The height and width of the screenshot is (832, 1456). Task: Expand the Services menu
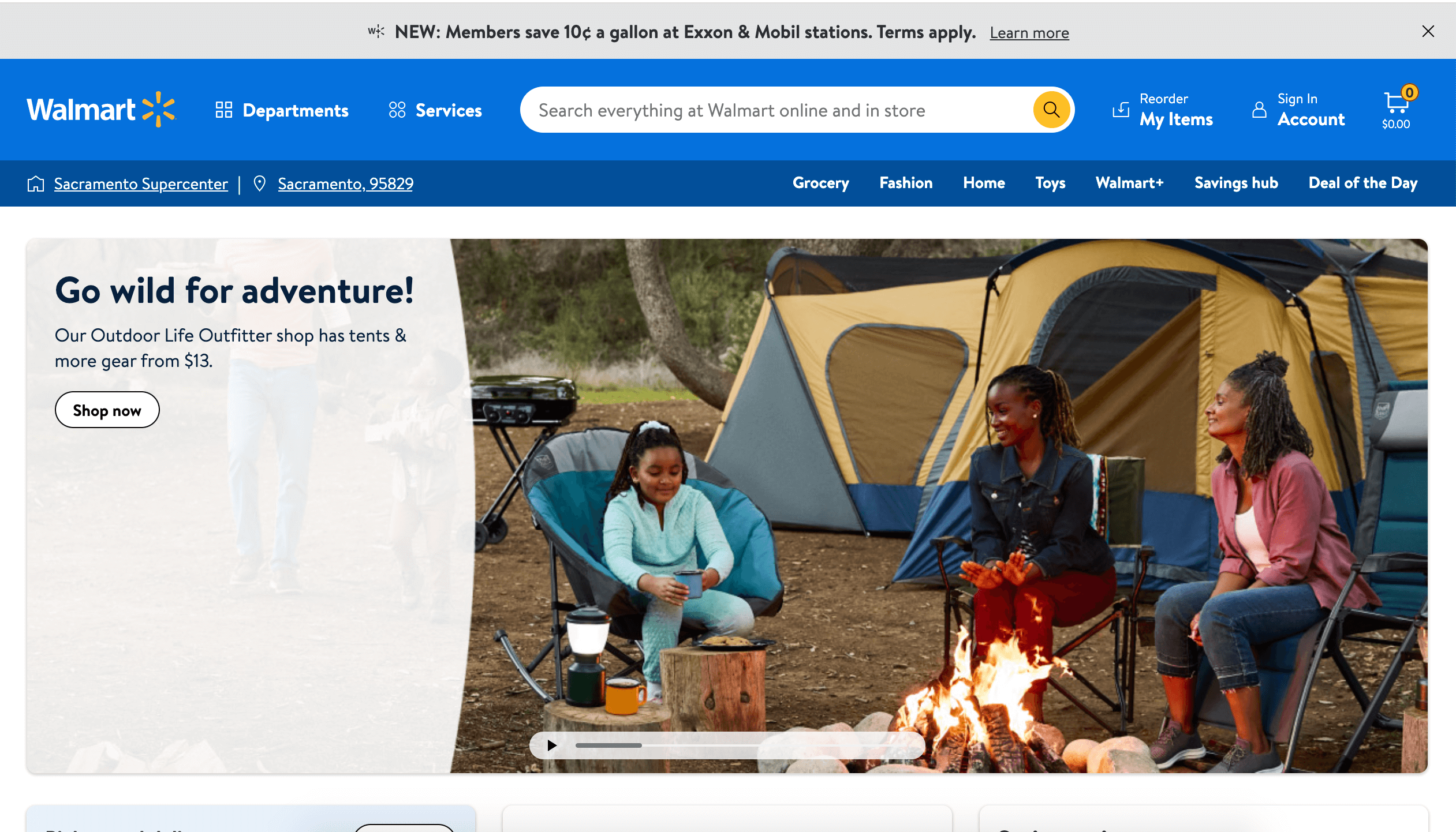coord(435,110)
